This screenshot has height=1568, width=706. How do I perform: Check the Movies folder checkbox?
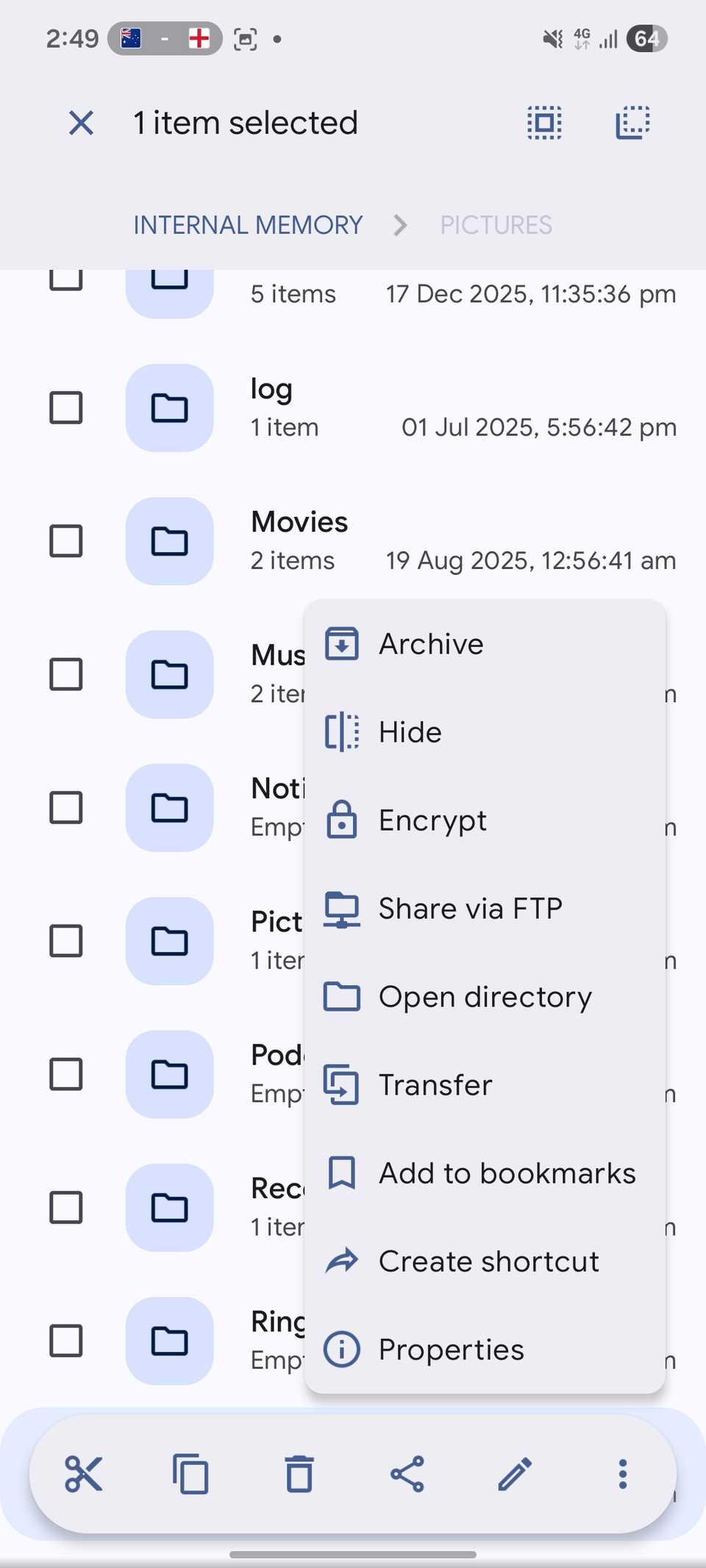(66, 541)
